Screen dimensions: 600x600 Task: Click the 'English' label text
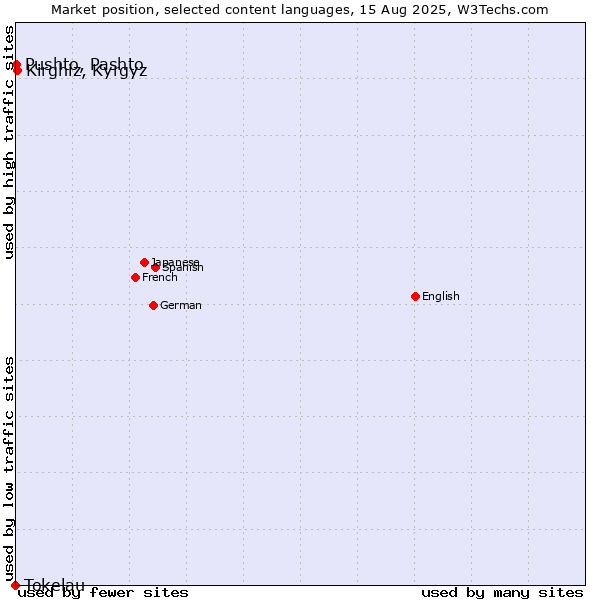[x=441, y=296]
